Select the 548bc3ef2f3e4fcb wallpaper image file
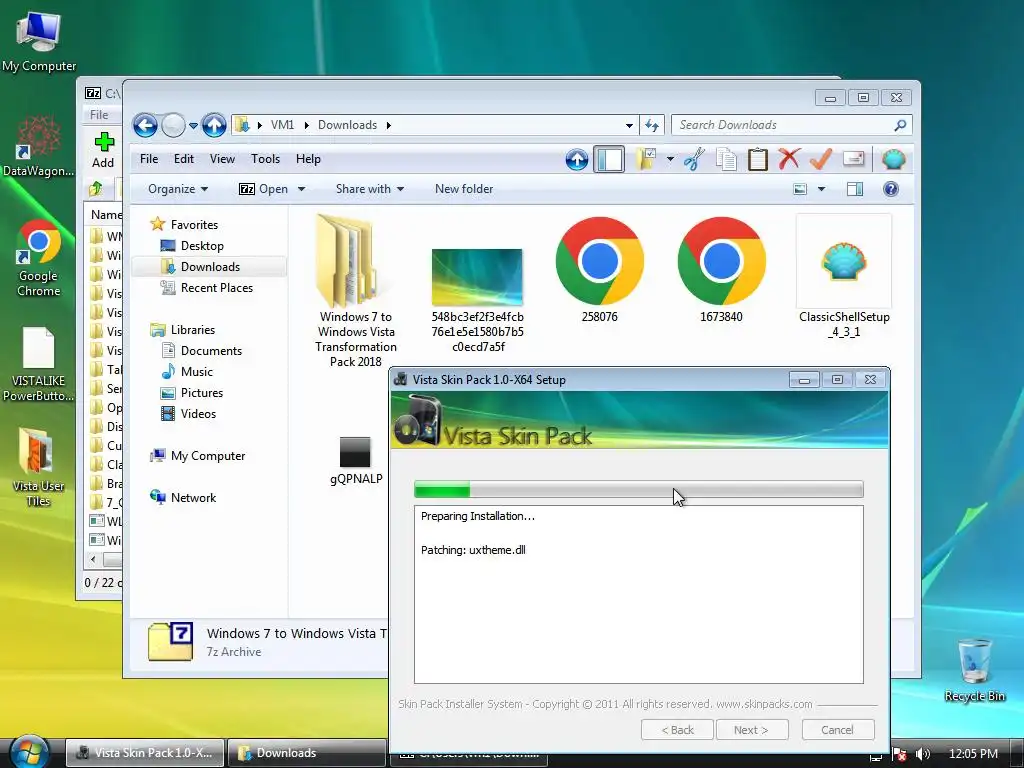 [x=477, y=300]
